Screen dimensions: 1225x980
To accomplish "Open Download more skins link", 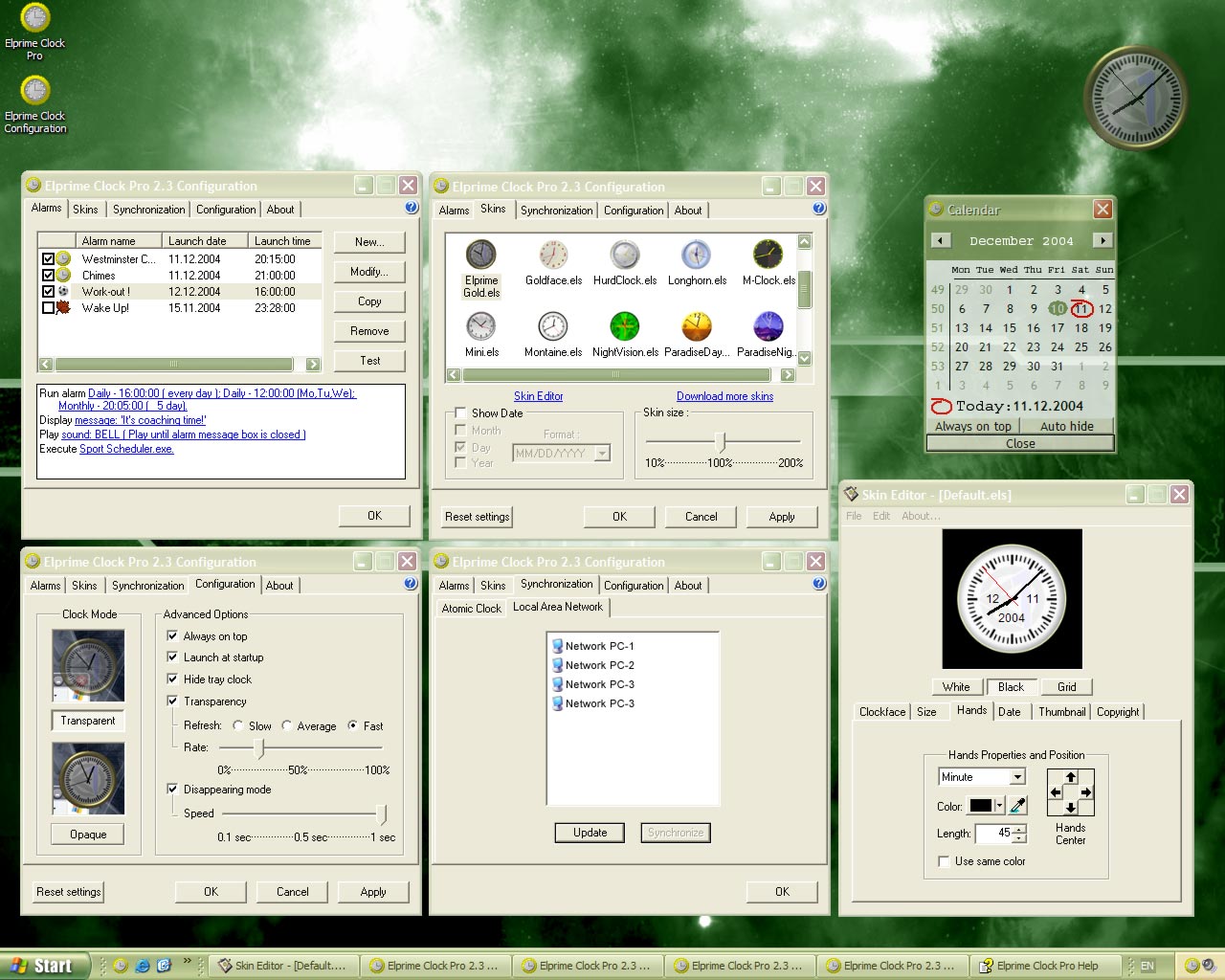I will point(724,396).
